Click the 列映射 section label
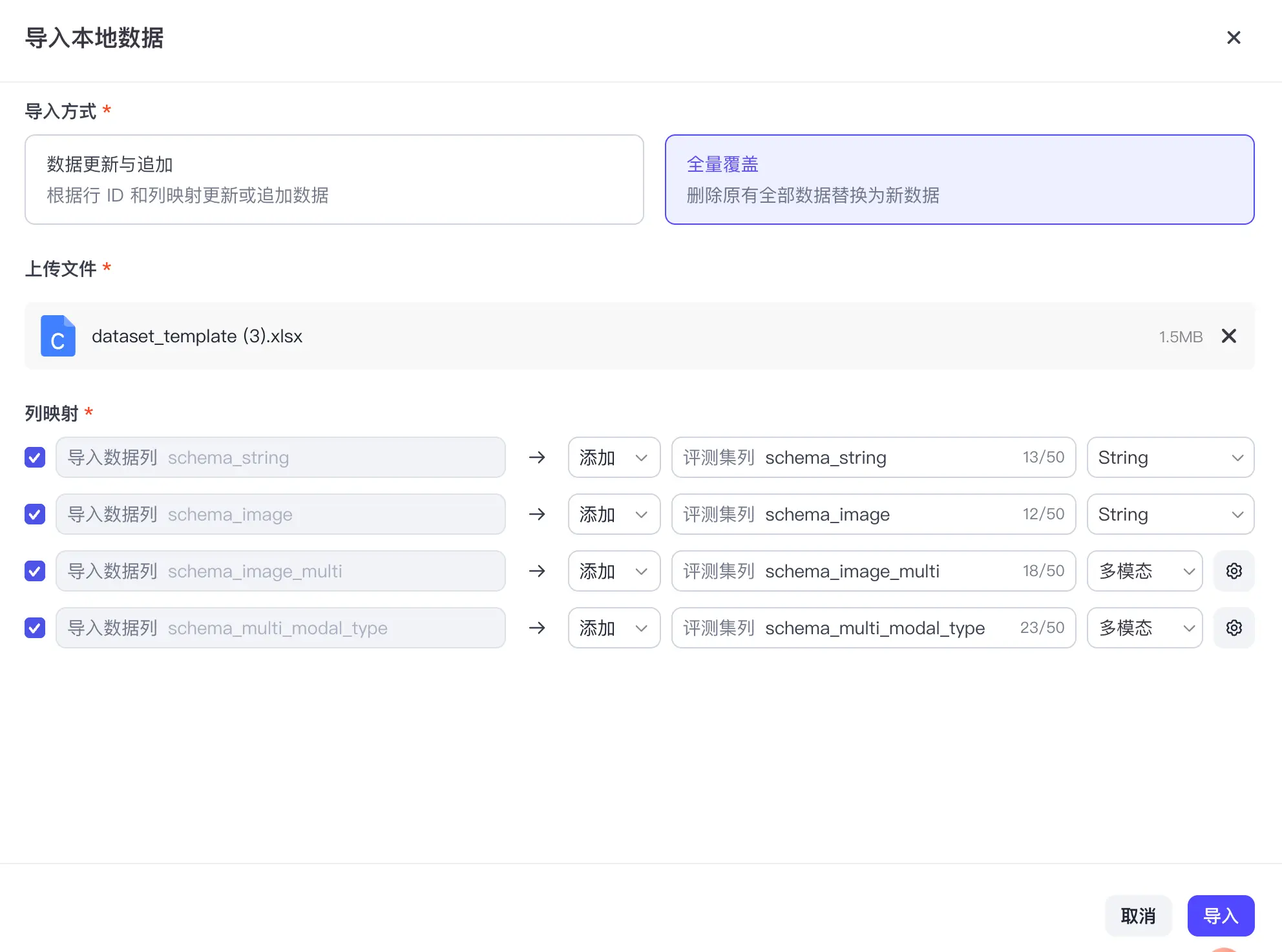 (52, 413)
